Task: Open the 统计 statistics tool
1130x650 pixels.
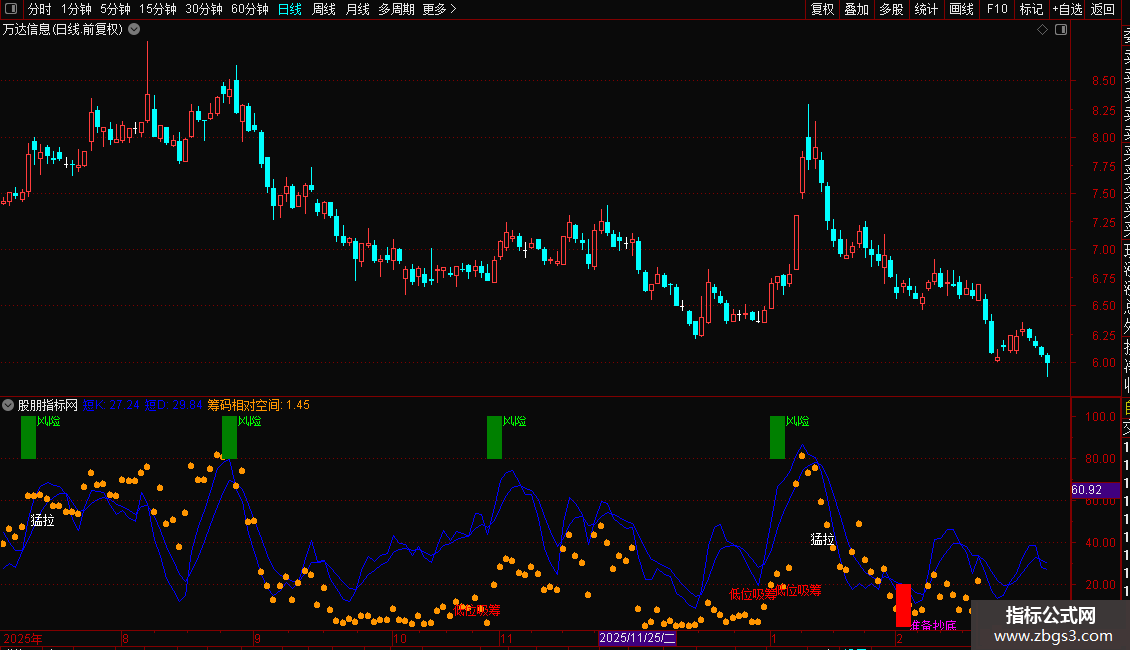Action: [926, 9]
